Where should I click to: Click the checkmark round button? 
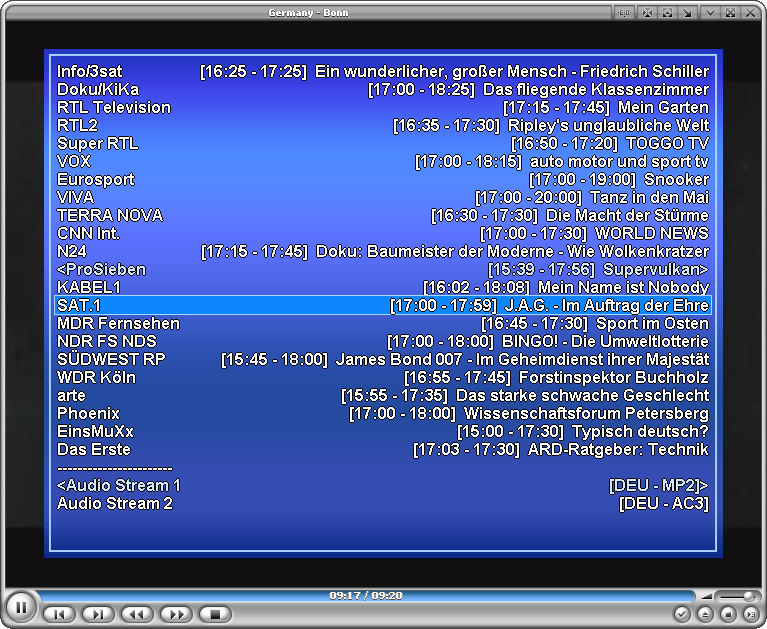coord(682,613)
